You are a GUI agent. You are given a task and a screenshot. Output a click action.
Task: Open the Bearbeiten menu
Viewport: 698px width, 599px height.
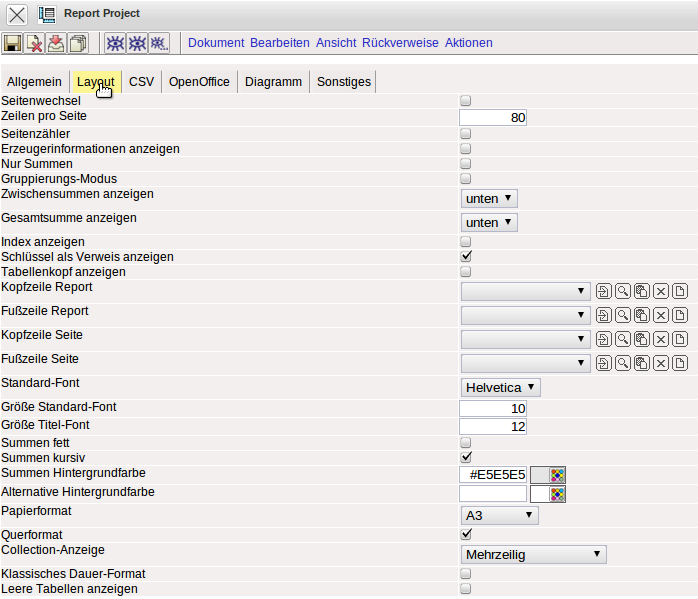coord(280,43)
